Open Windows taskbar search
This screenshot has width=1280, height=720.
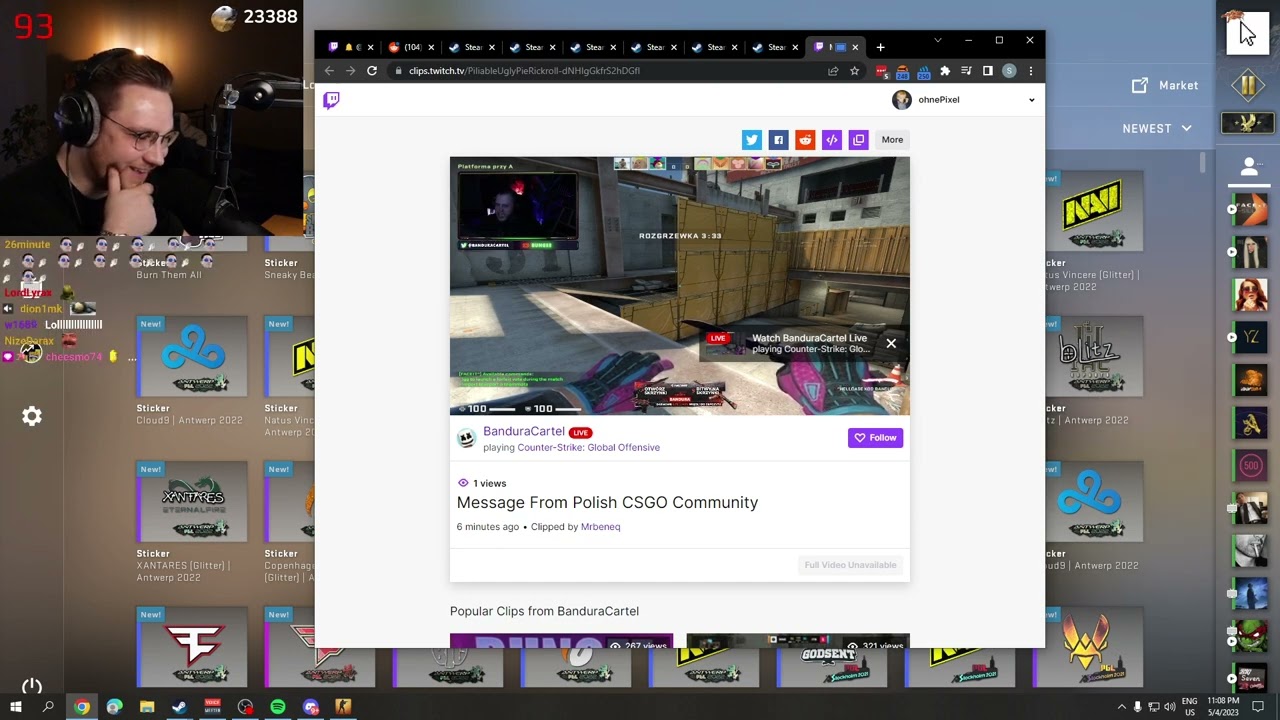[x=48, y=707]
